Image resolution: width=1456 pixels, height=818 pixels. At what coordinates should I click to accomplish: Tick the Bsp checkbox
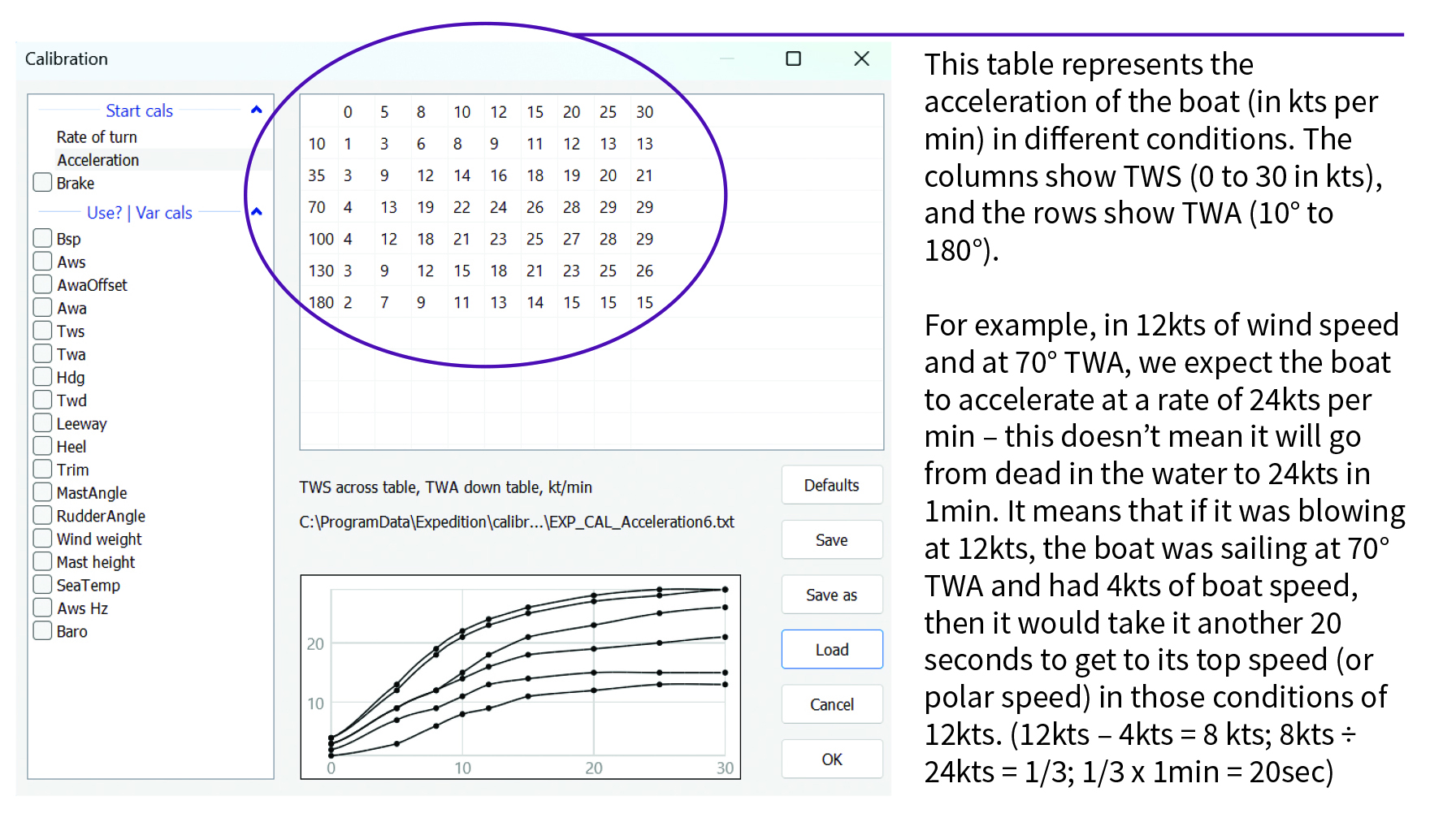pyautogui.click(x=43, y=238)
